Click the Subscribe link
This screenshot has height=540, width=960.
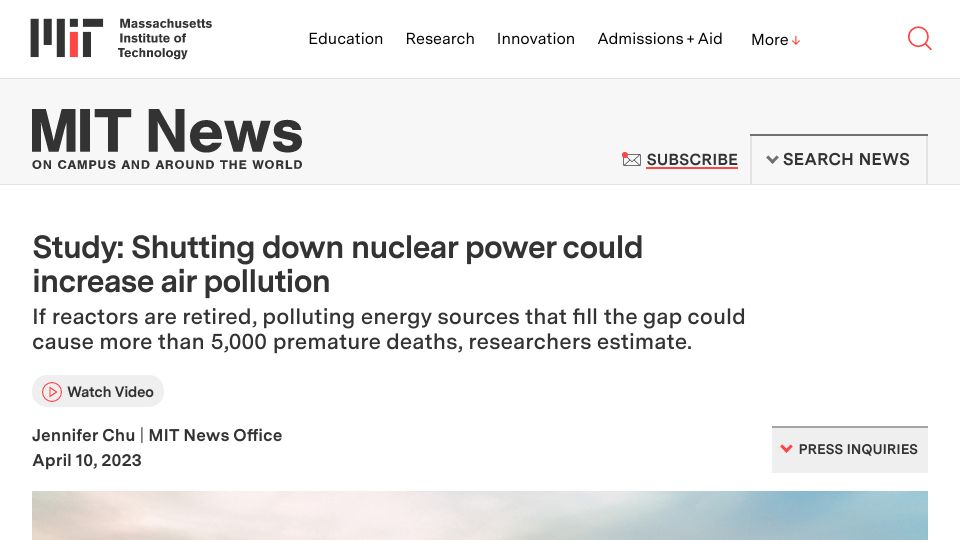click(x=692, y=160)
